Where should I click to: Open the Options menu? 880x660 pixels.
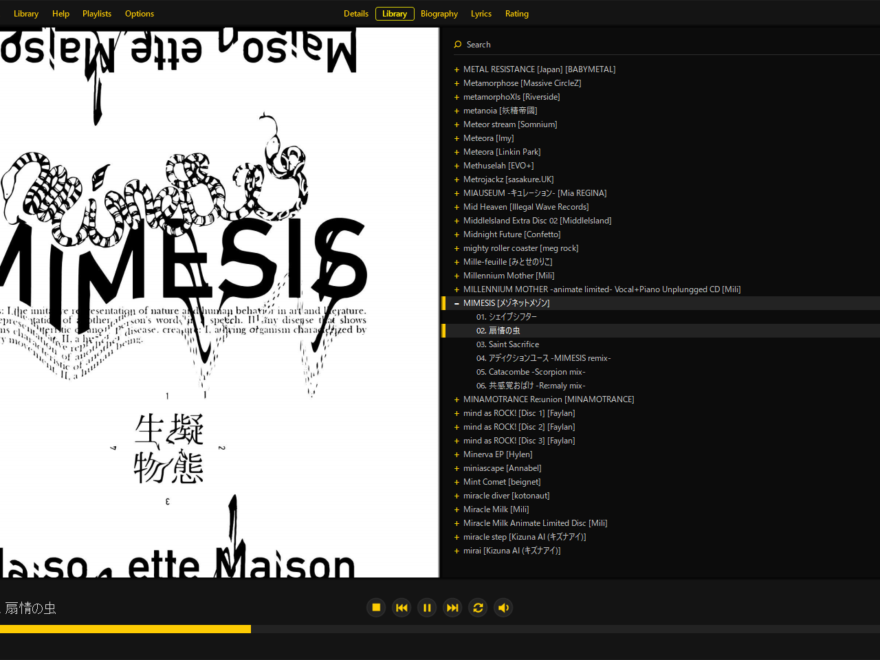point(139,13)
